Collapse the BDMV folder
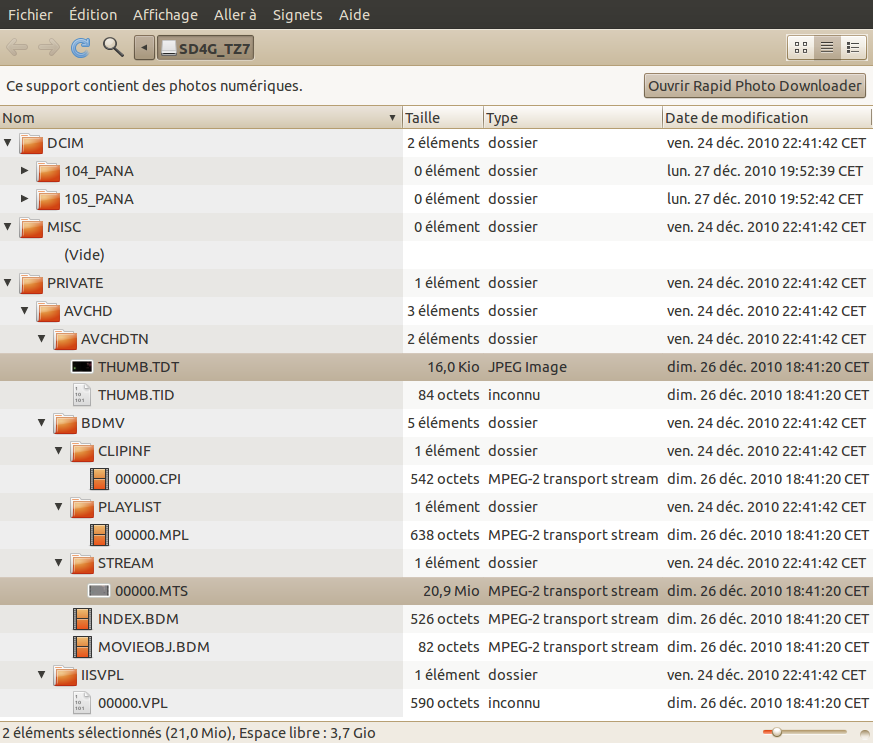Screen dimensions: 873x743 click(42, 423)
